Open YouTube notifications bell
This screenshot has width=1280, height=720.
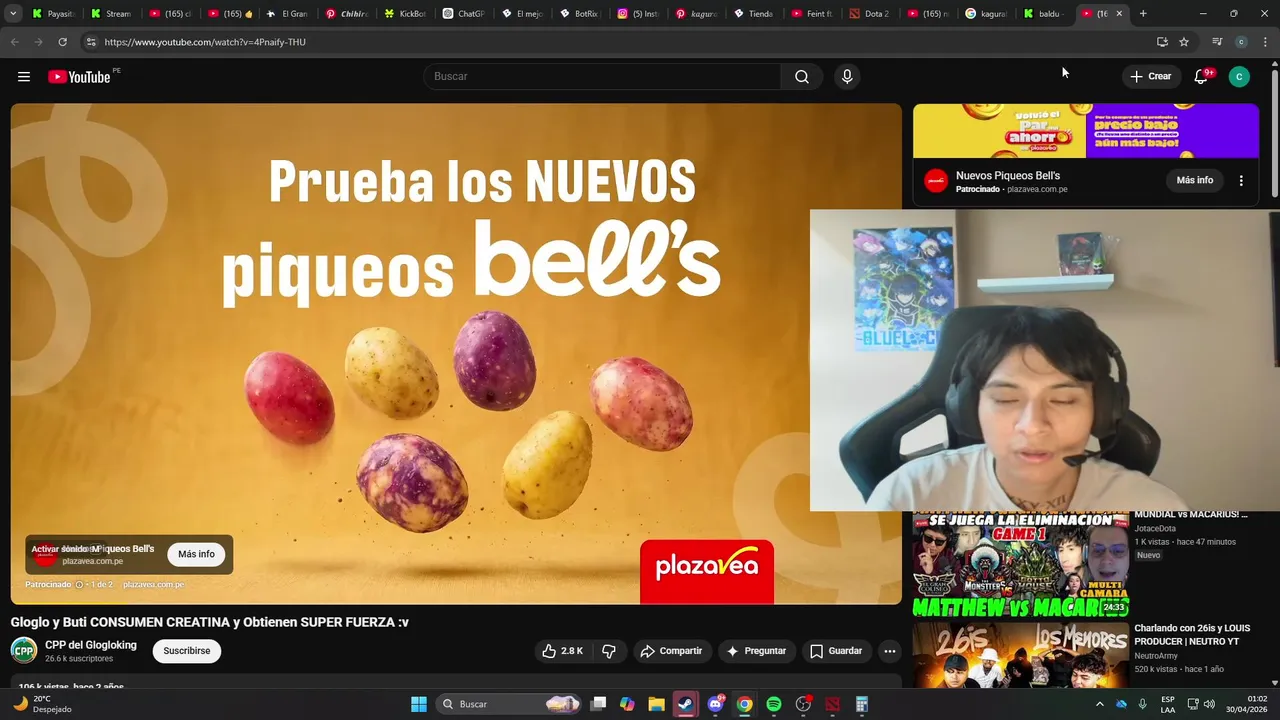1201,77
